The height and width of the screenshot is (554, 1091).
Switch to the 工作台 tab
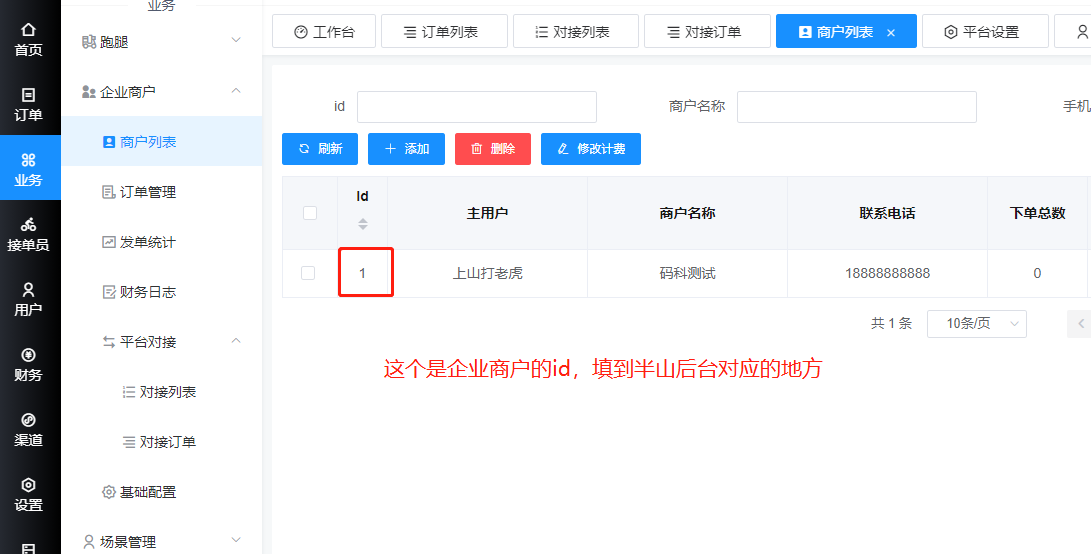tap(324, 32)
